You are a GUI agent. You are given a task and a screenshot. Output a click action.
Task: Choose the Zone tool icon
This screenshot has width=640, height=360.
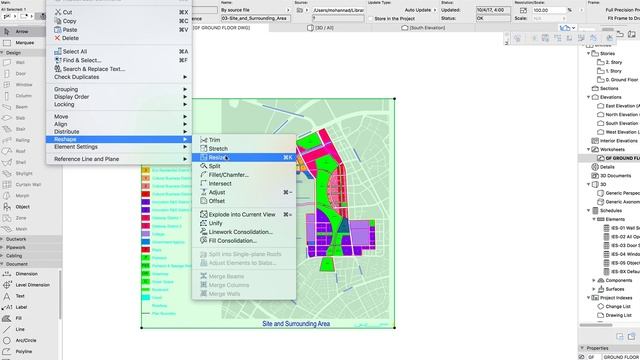[x=7, y=218]
